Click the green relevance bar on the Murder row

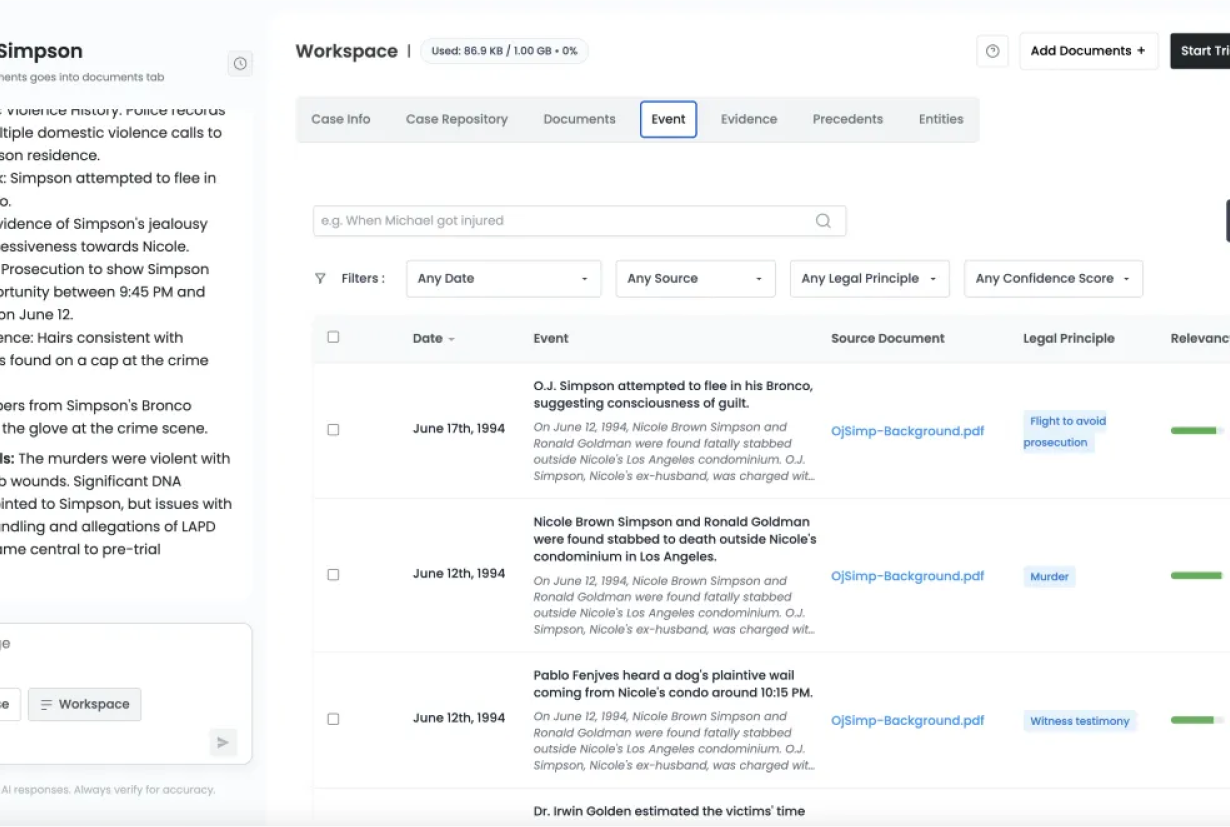pyautogui.click(x=1195, y=575)
